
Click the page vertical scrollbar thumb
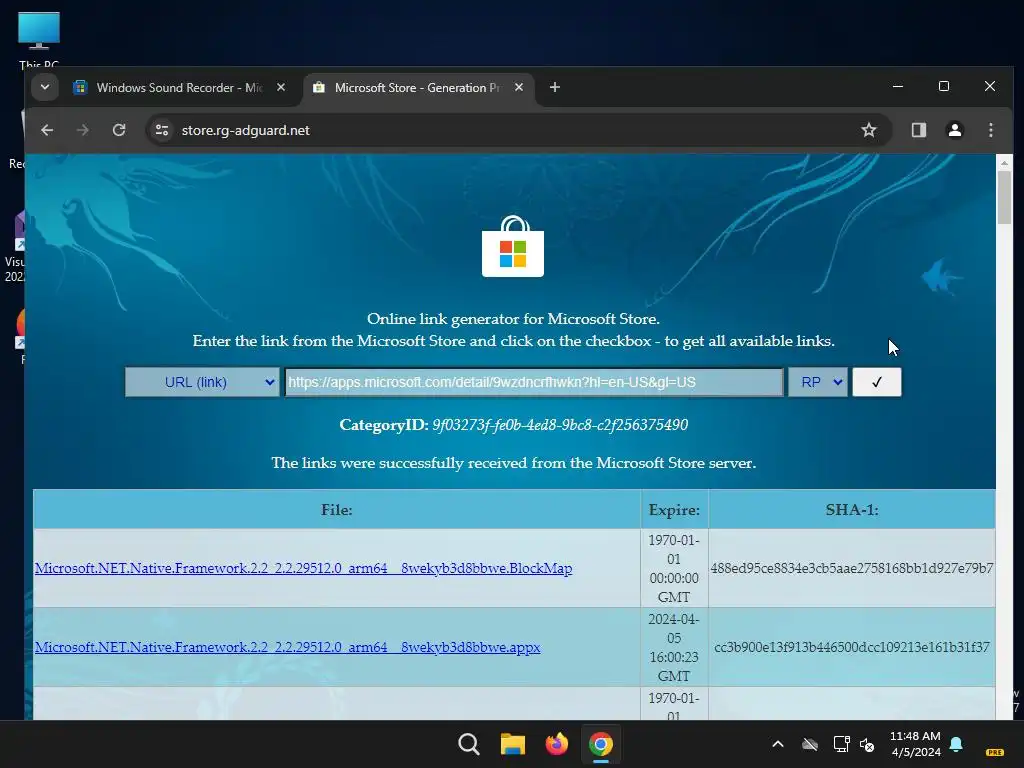[x=1004, y=197]
